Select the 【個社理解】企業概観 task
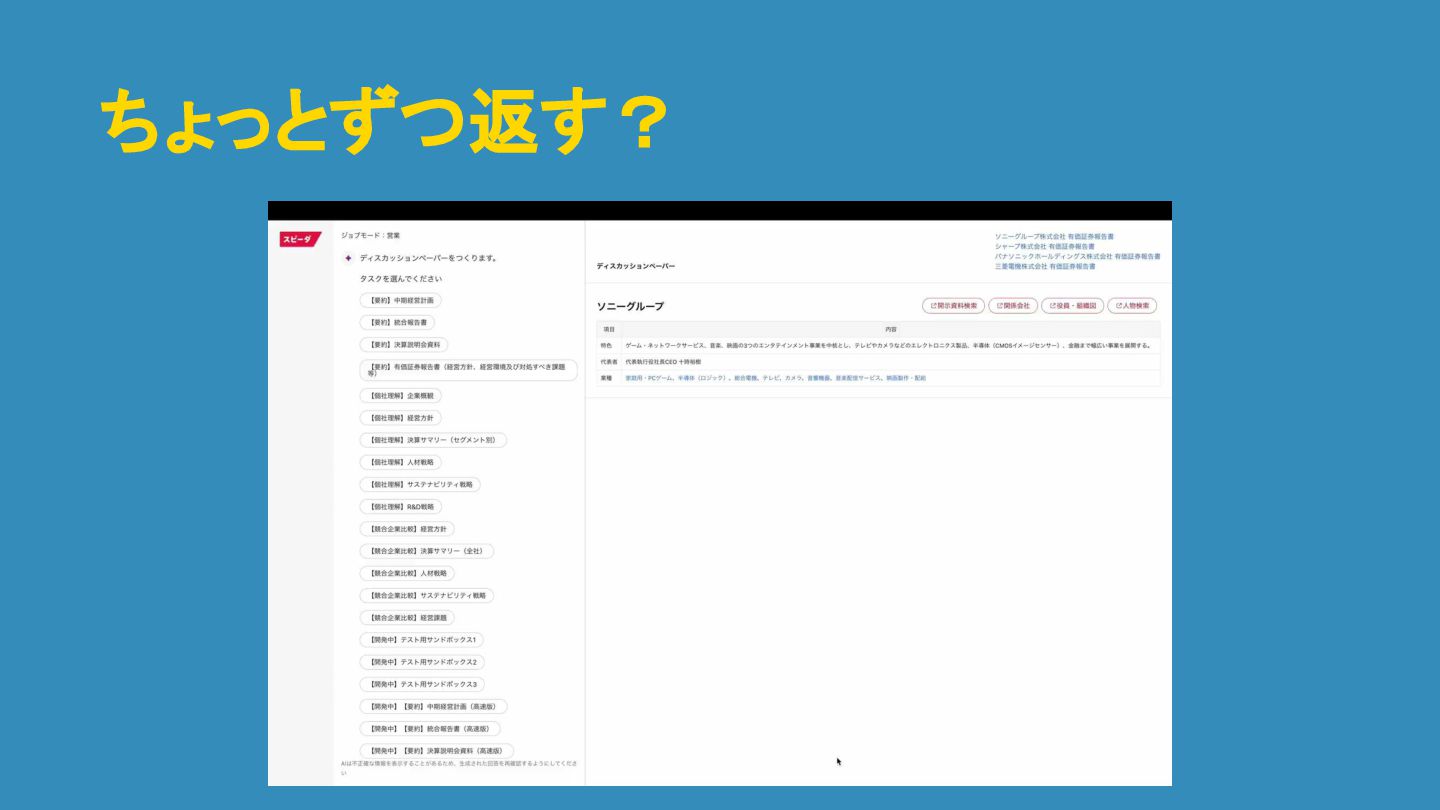1440x810 pixels. pos(400,396)
